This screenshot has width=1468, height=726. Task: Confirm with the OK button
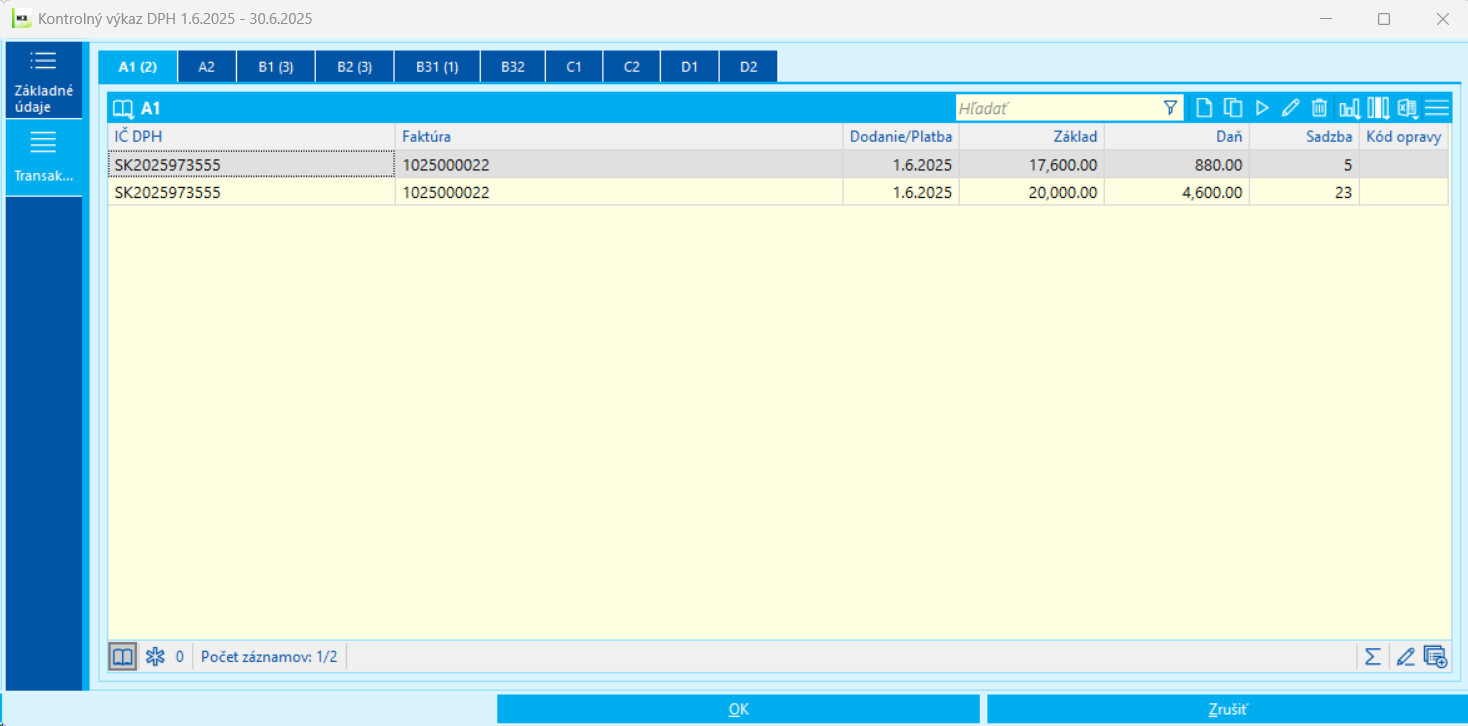(x=738, y=709)
